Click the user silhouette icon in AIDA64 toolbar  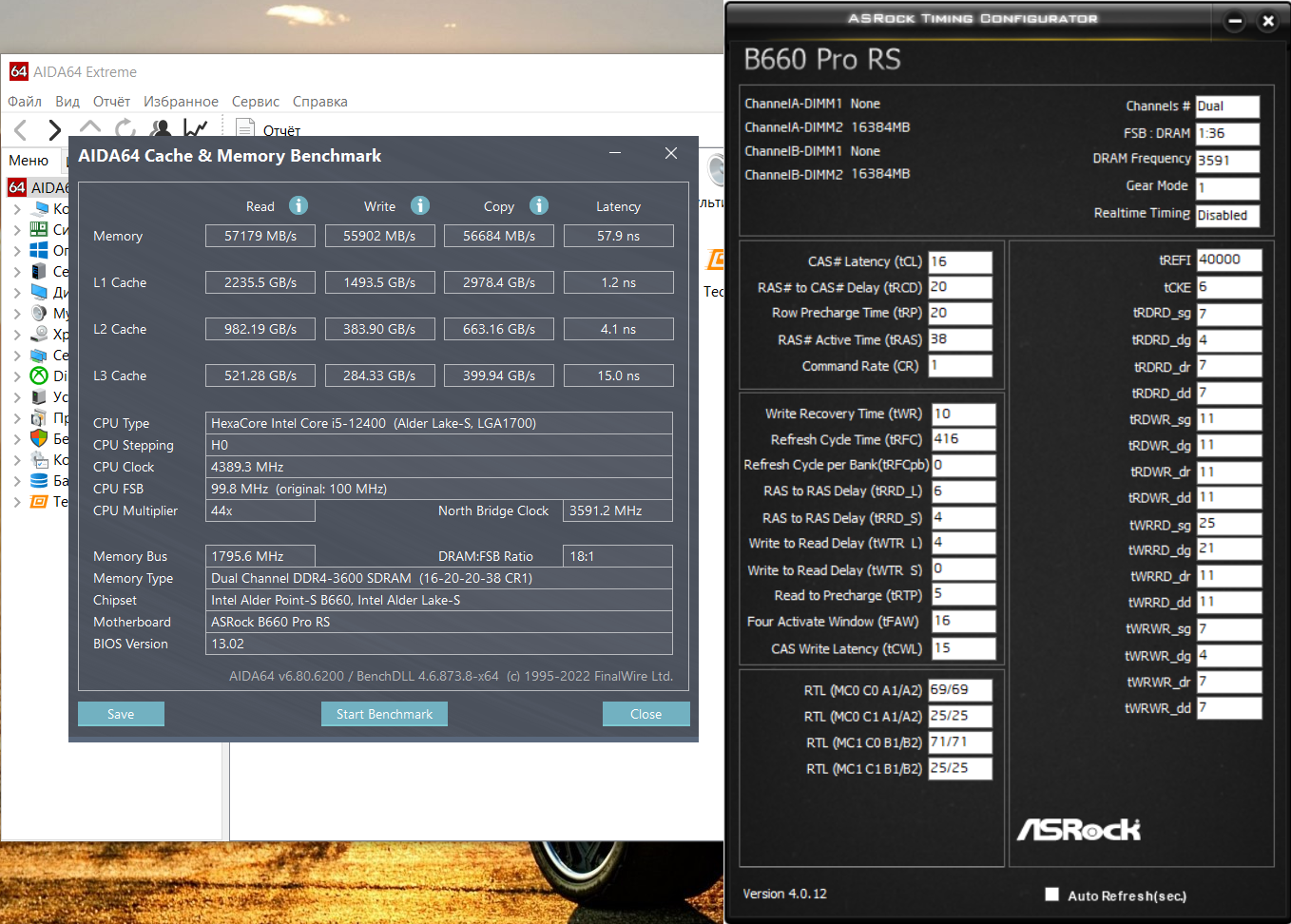point(161,128)
